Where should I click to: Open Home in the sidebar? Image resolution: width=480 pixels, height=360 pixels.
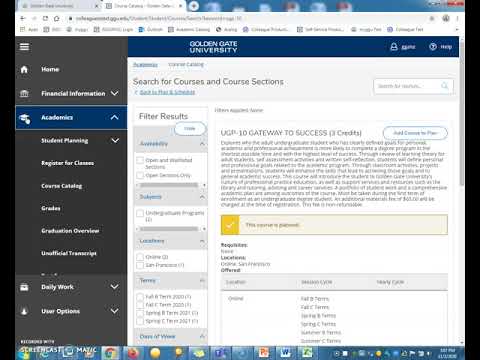click(x=50, y=69)
